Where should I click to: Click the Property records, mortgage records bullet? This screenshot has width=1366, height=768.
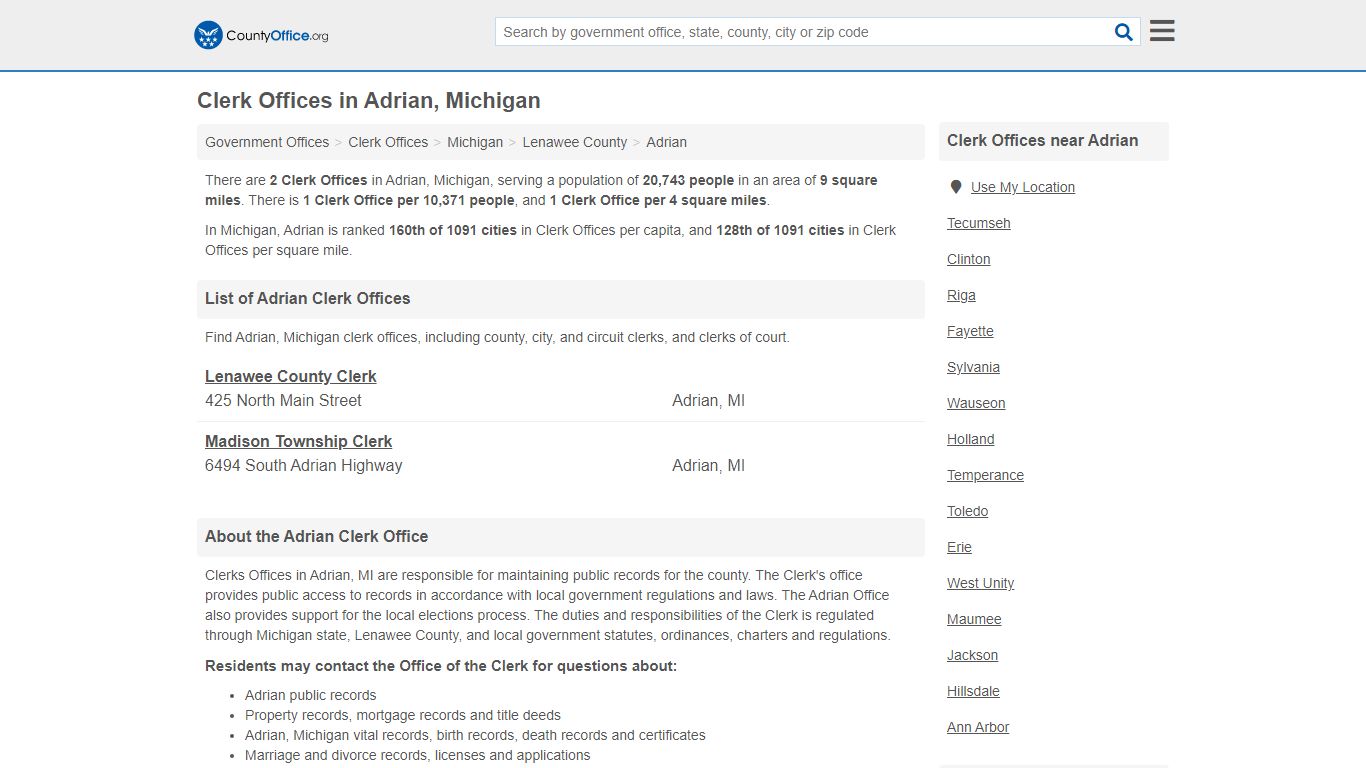(403, 715)
